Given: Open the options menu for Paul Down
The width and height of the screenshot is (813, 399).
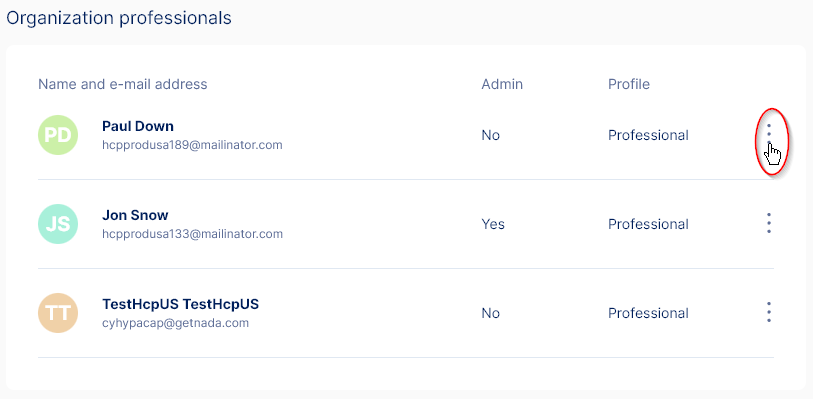Looking at the screenshot, I should 769,135.
